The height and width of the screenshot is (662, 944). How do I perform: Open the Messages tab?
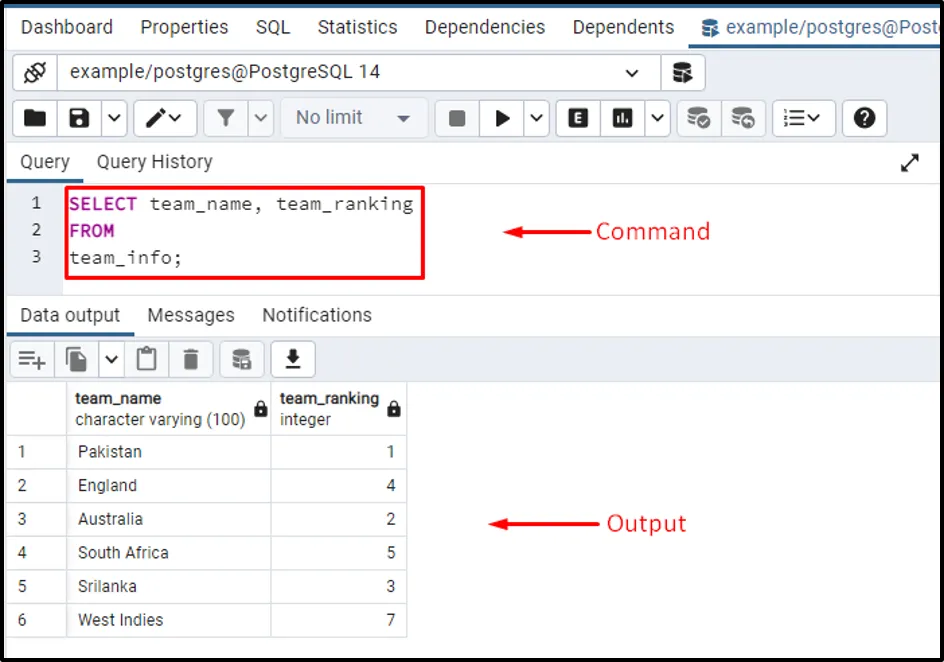click(191, 315)
